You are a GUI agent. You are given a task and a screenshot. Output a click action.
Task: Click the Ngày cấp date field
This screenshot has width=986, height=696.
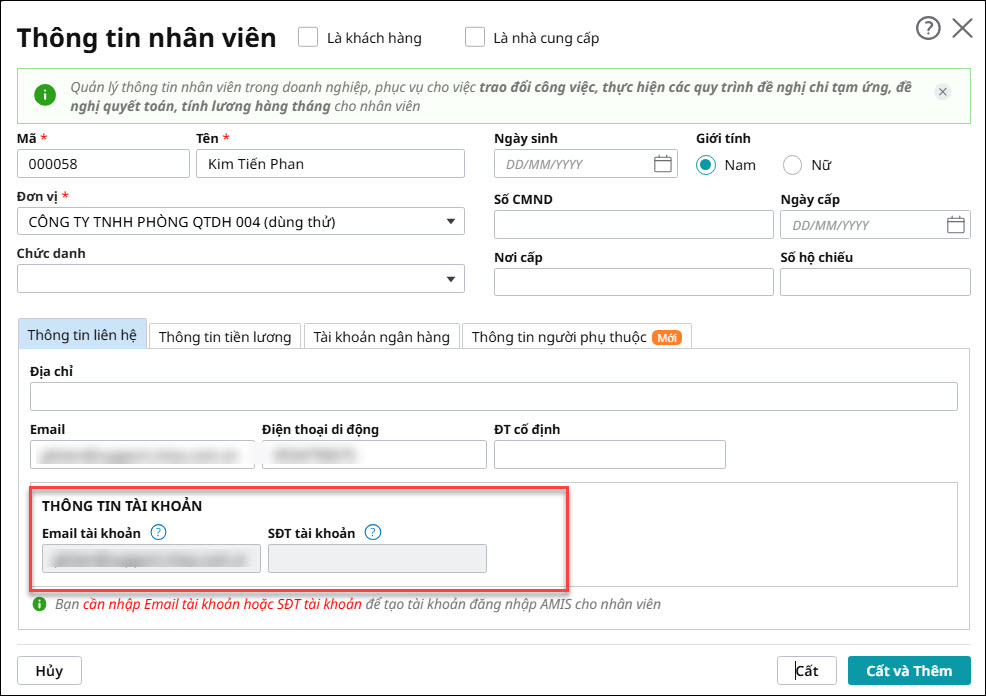click(875, 224)
